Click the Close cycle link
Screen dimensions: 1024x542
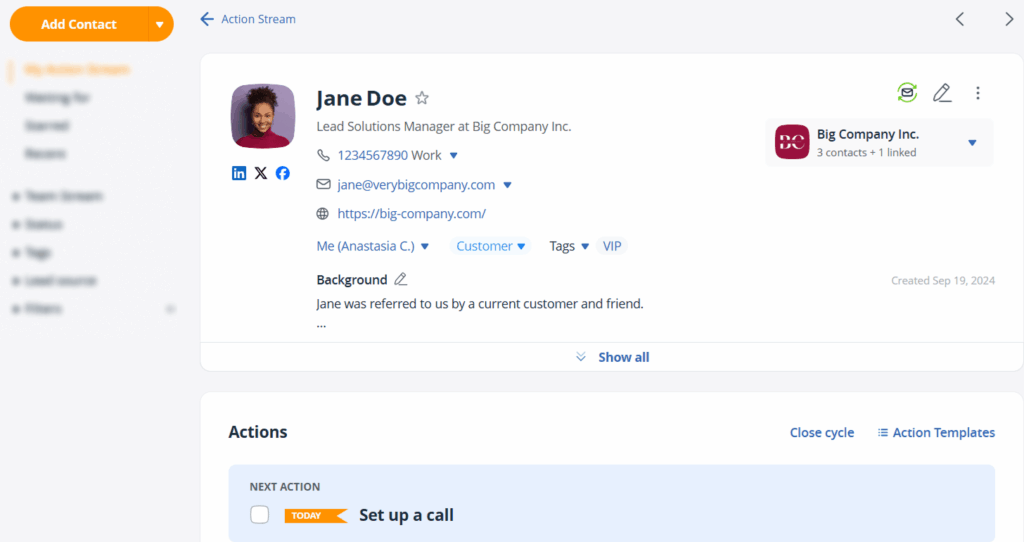(x=822, y=433)
